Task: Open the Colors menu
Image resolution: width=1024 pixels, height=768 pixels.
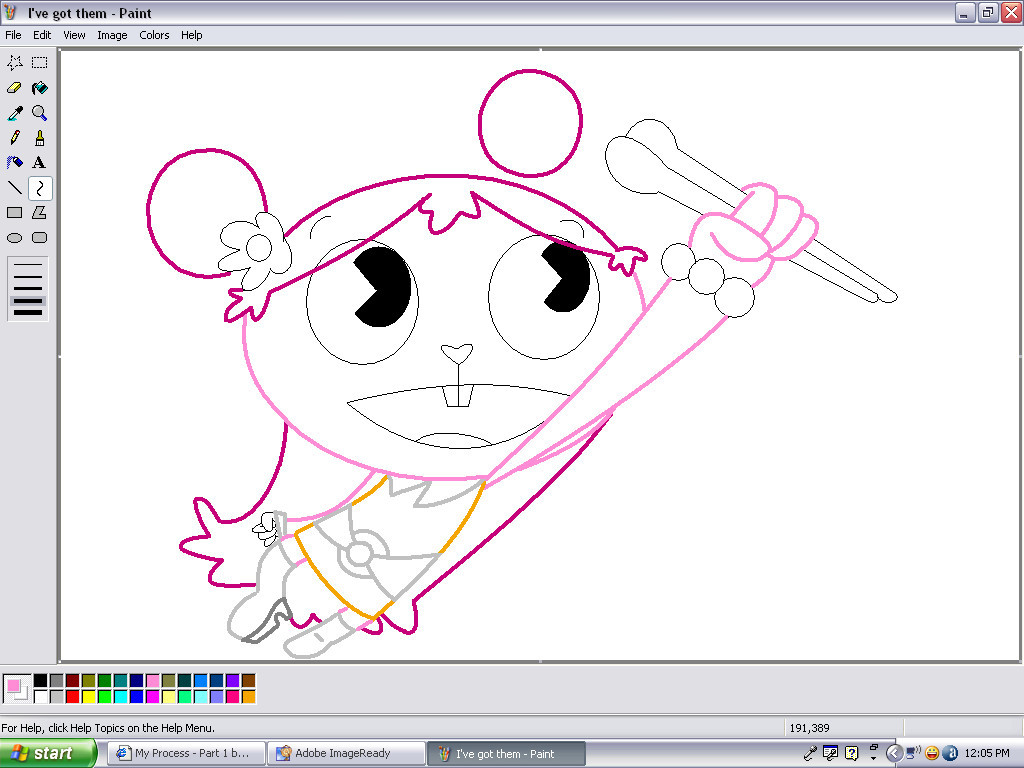Action: 154,35
